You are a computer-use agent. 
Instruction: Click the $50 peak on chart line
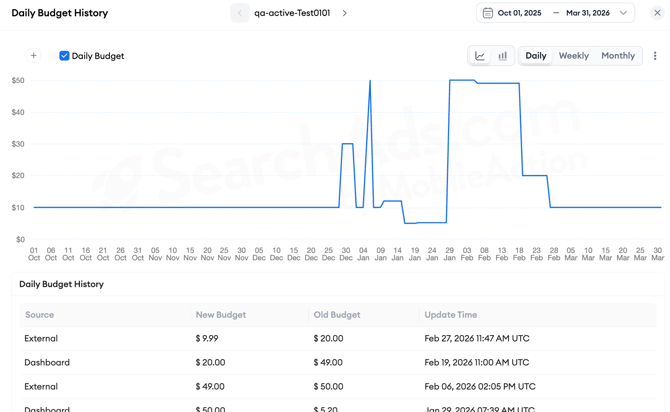tap(370, 81)
